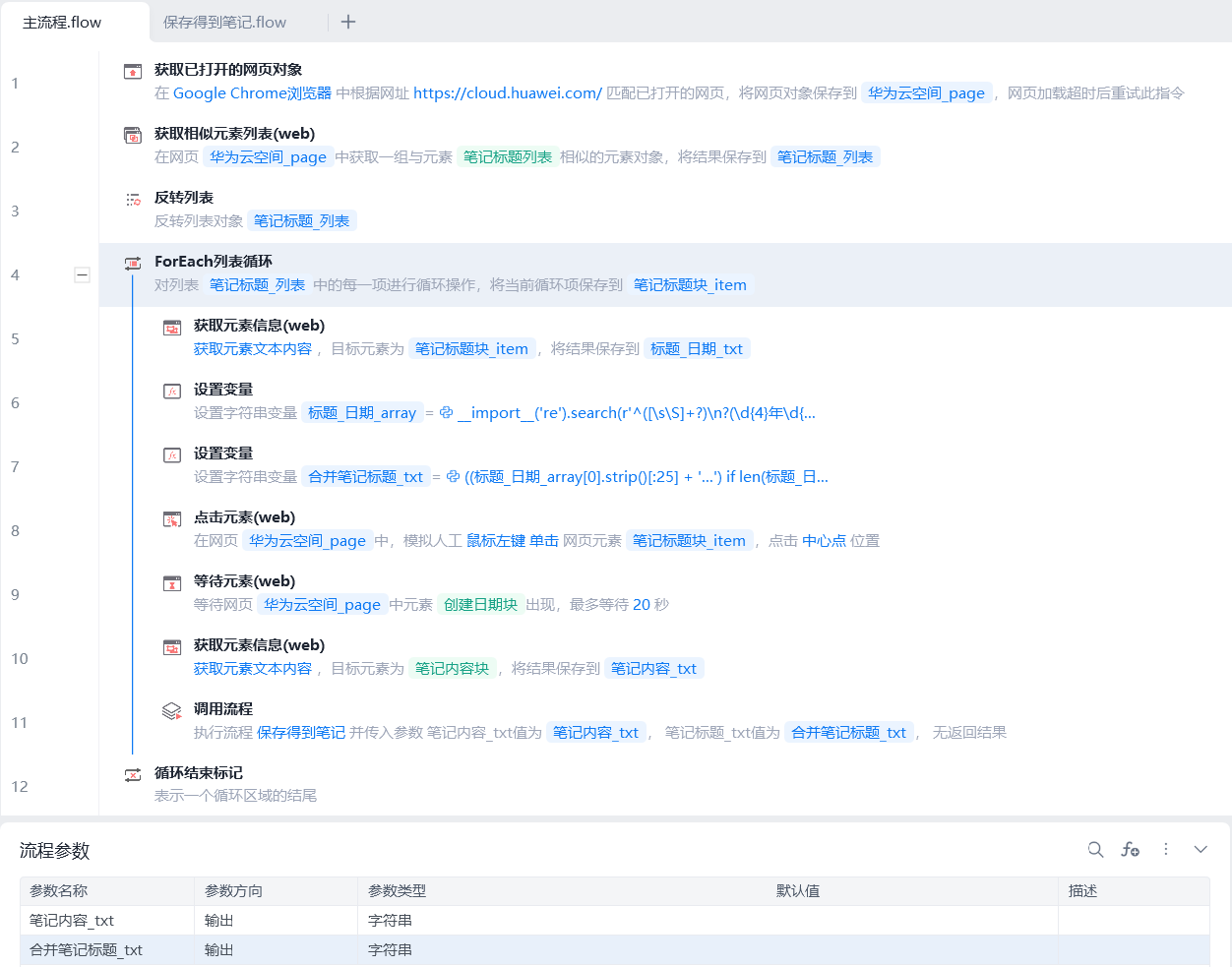Click the python expression icon in step 7
Screen dimensions: 1232x967
pos(454,476)
